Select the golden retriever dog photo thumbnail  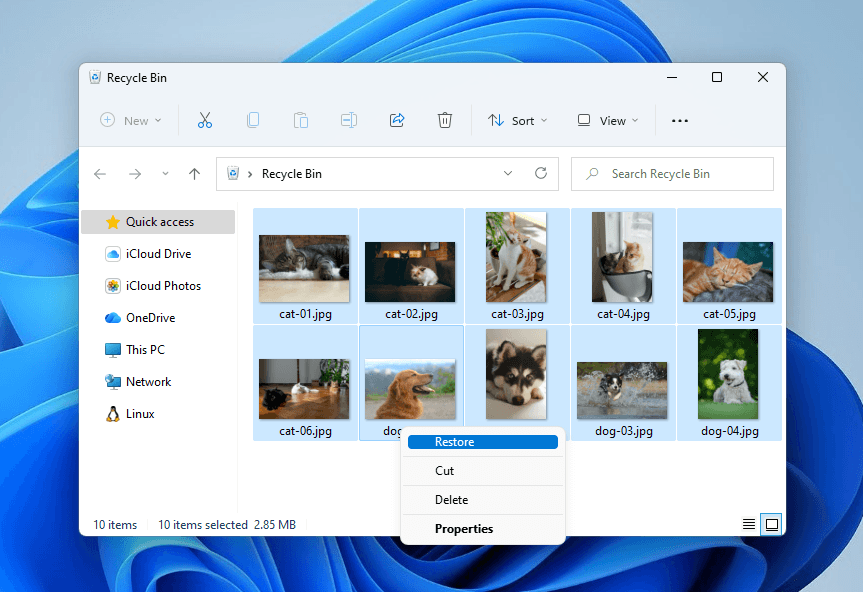coord(410,389)
